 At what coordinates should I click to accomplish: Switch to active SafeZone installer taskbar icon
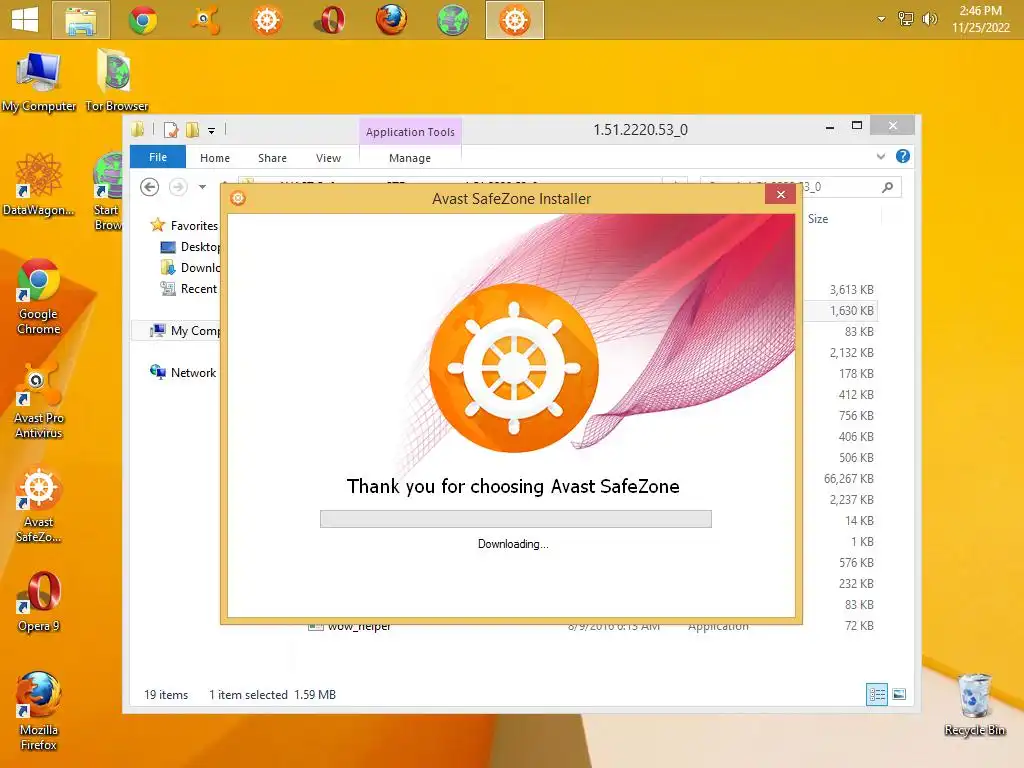tap(515, 20)
